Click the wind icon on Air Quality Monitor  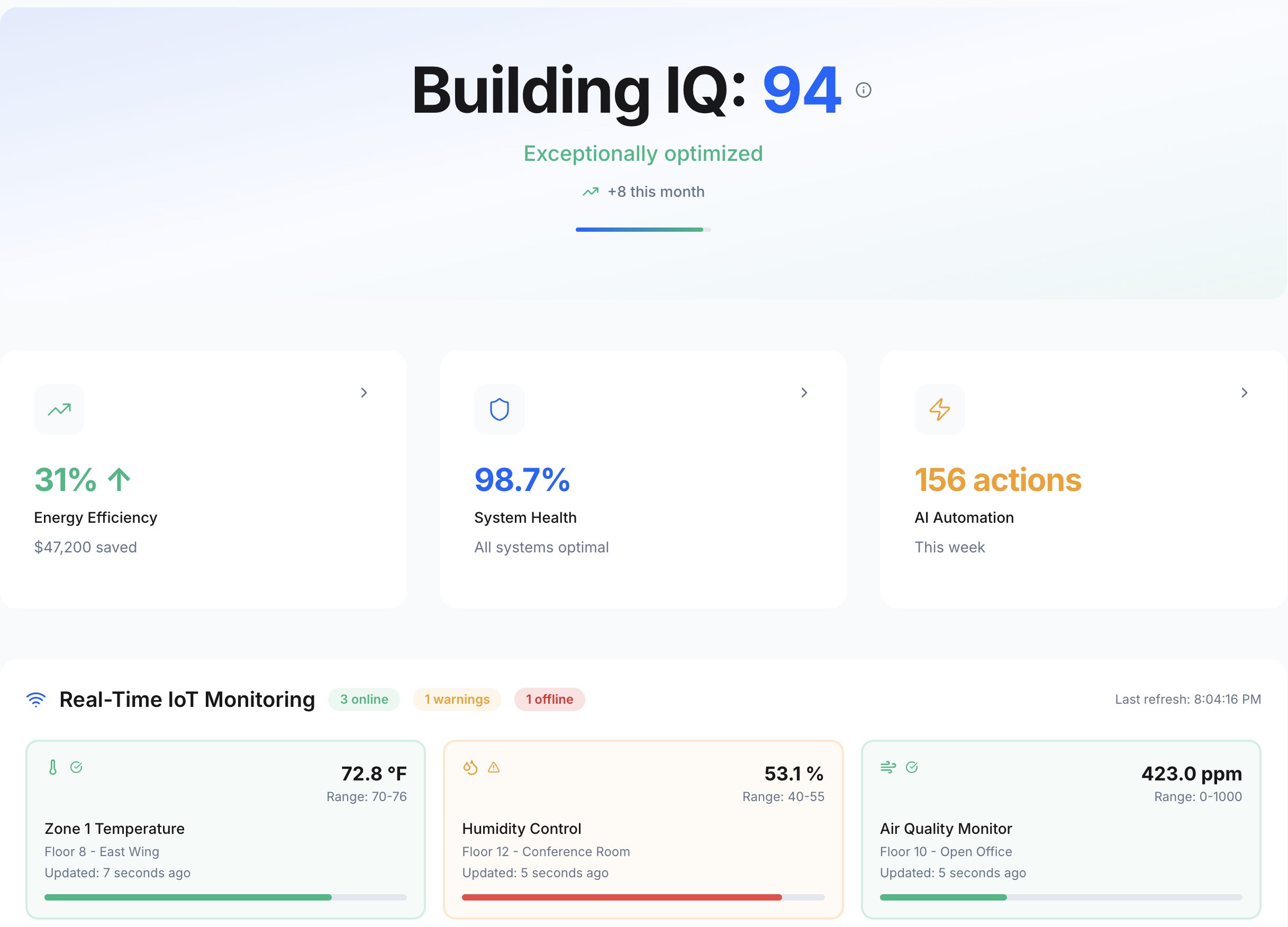coord(887,768)
